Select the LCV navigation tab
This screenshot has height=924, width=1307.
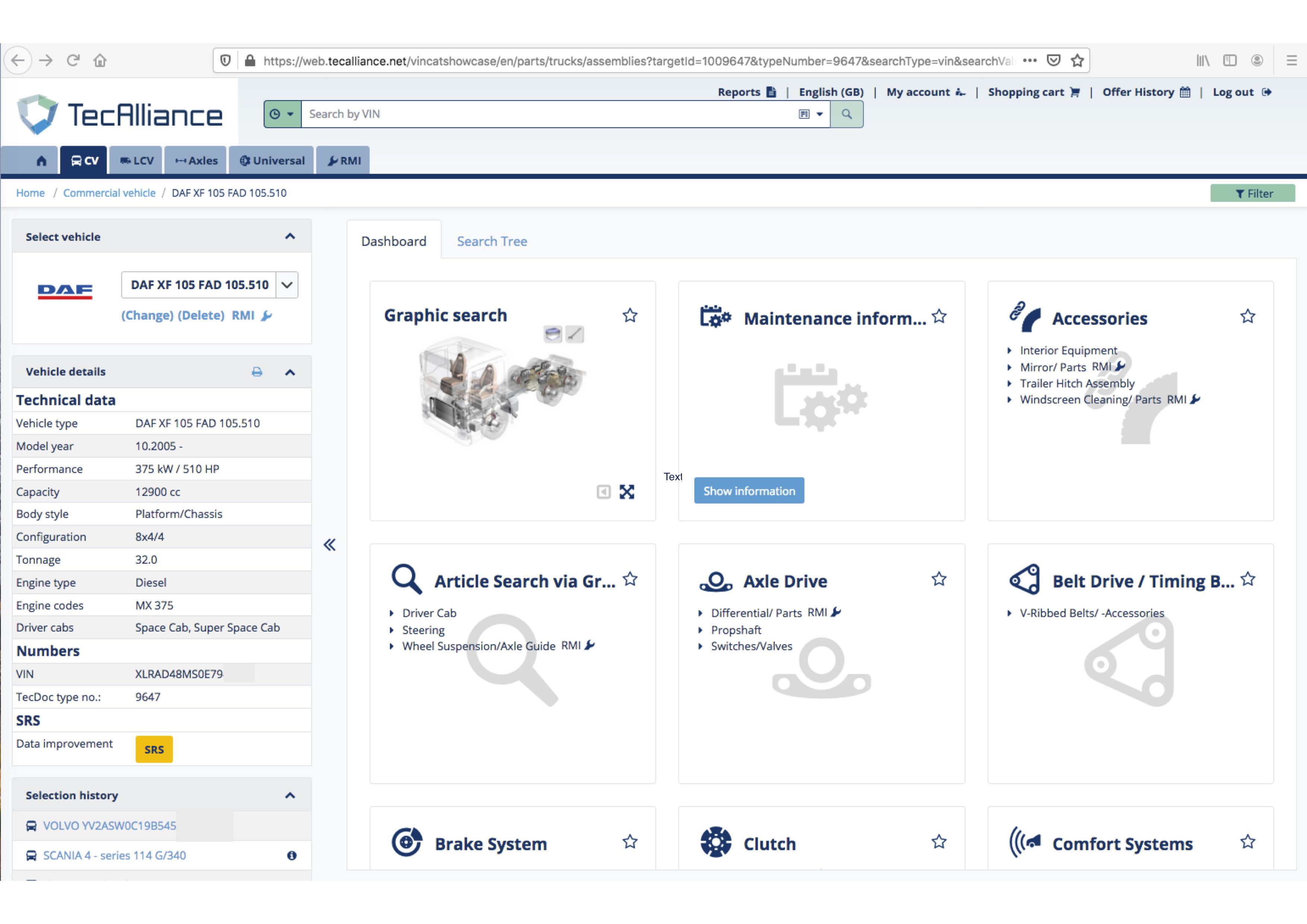(137, 161)
